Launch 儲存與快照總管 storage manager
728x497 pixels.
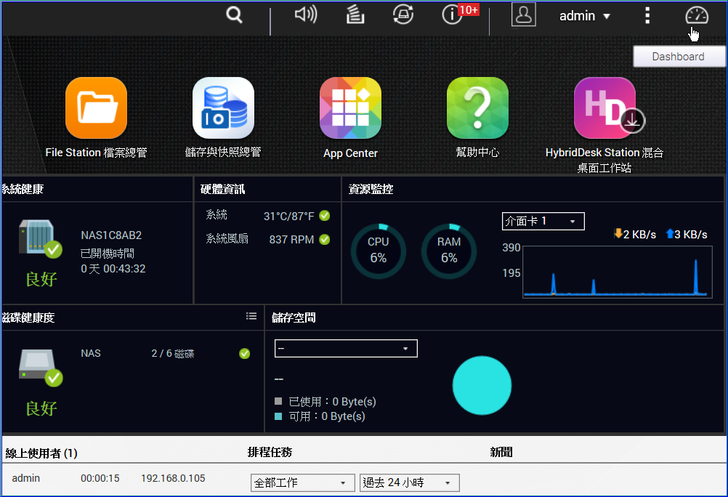(223, 108)
